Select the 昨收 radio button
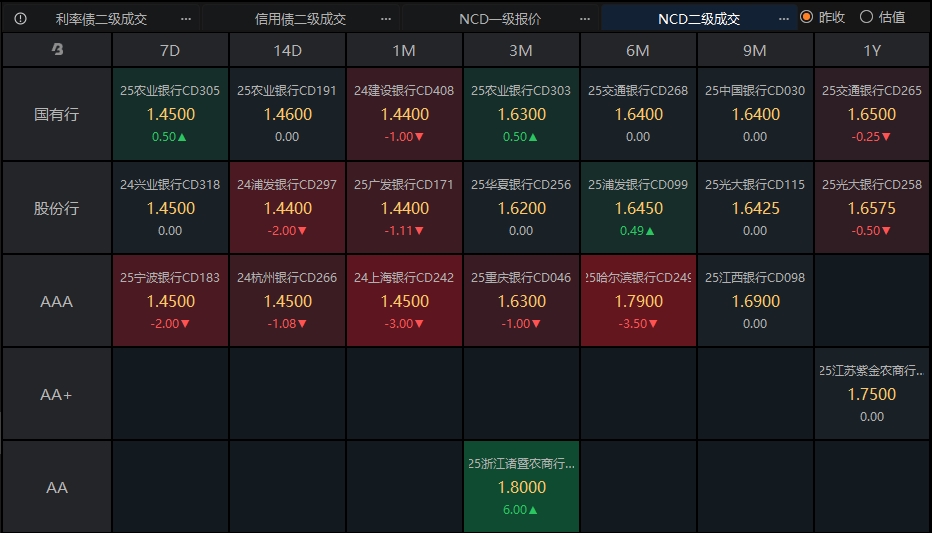The width and height of the screenshot is (932, 533). click(x=807, y=17)
